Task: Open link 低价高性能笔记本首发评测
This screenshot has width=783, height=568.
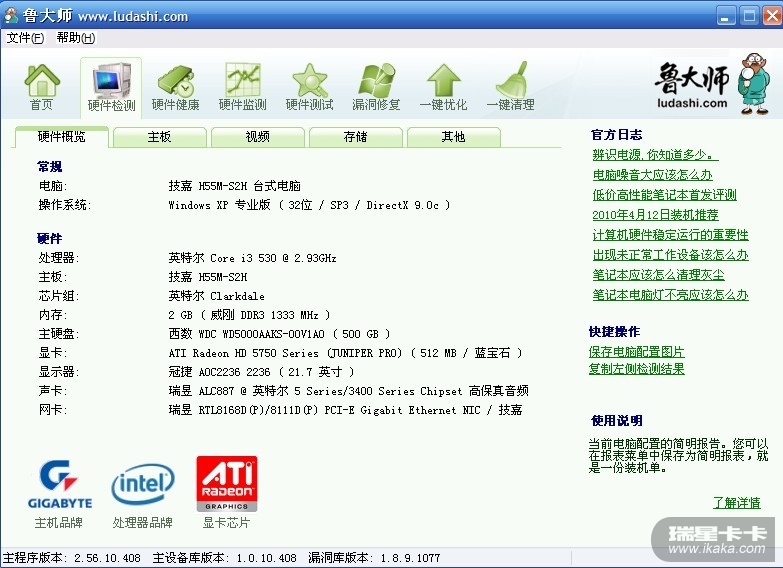Action: click(665, 195)
